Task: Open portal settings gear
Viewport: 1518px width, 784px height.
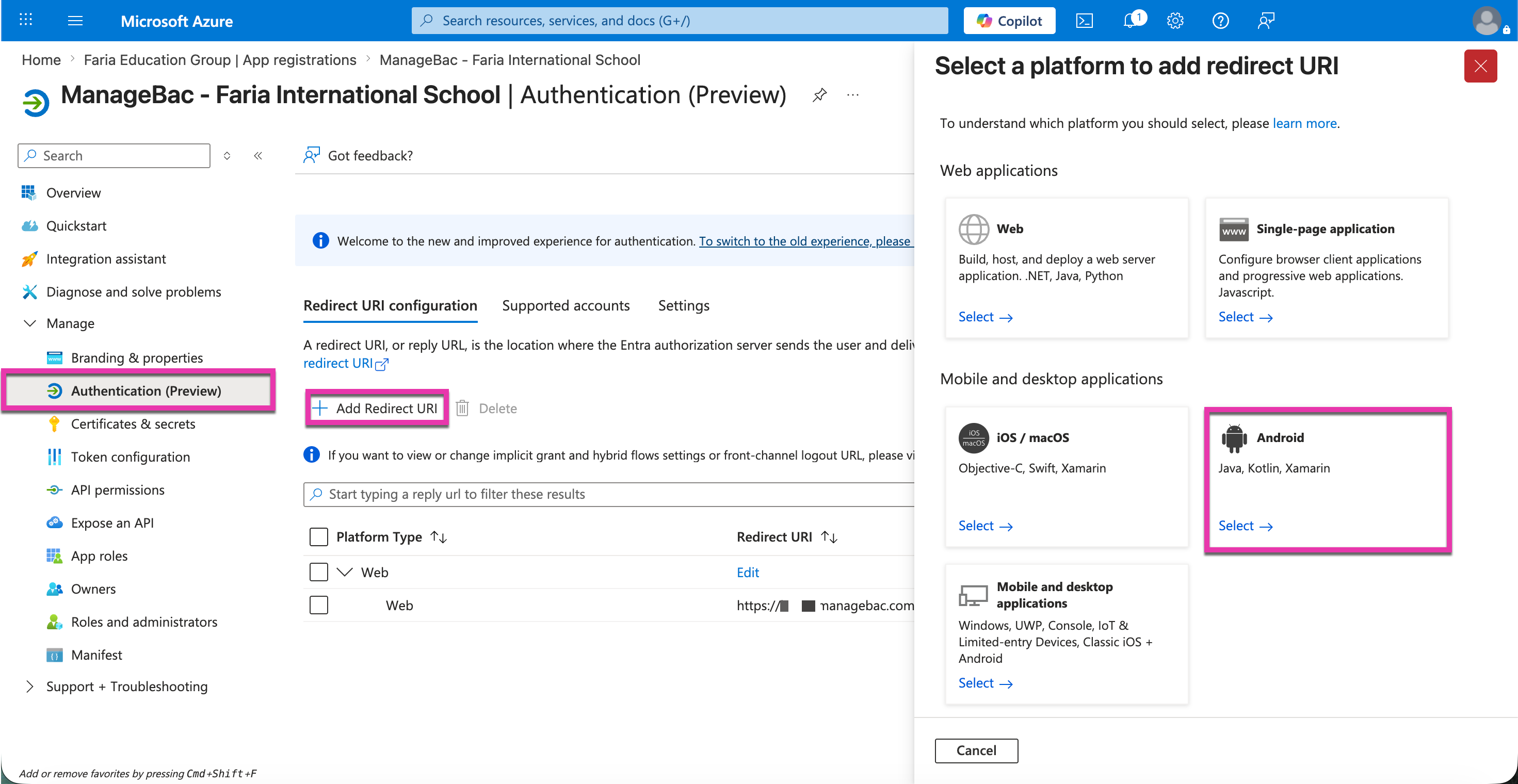Action: click(x=1175, y=21)
